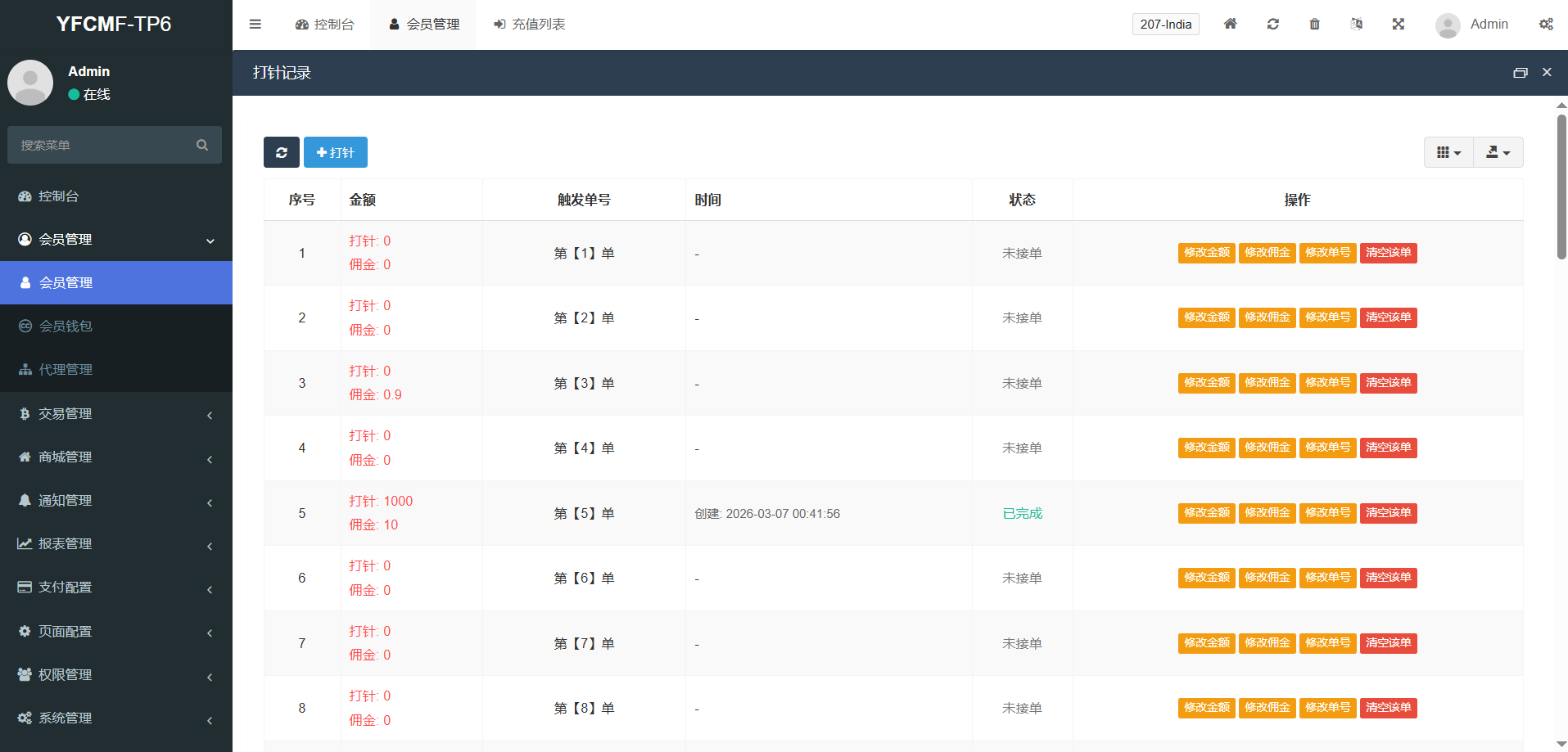The height and width of the screenshot is (752, 1568).
Task: Click the home icon in top bar
Action: point(1230,25)
